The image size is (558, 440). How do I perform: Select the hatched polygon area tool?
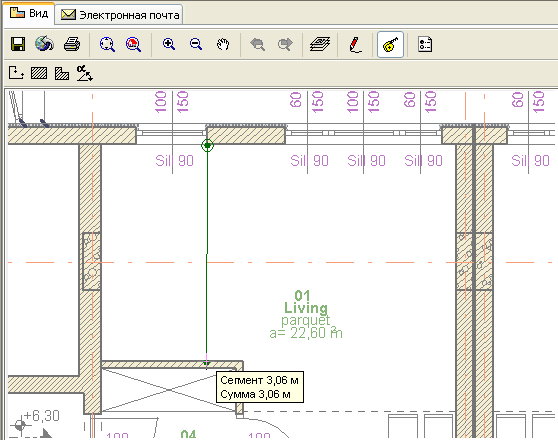[x=62, y=73]
